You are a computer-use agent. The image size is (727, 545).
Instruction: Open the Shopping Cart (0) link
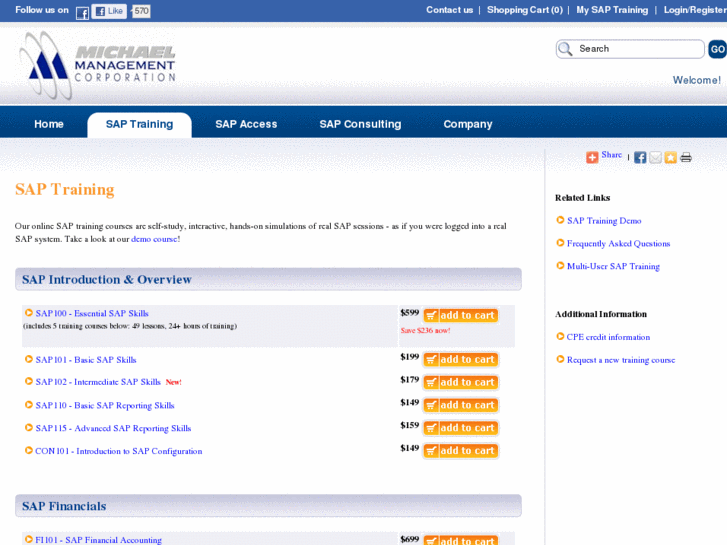[x=525, y=10]
